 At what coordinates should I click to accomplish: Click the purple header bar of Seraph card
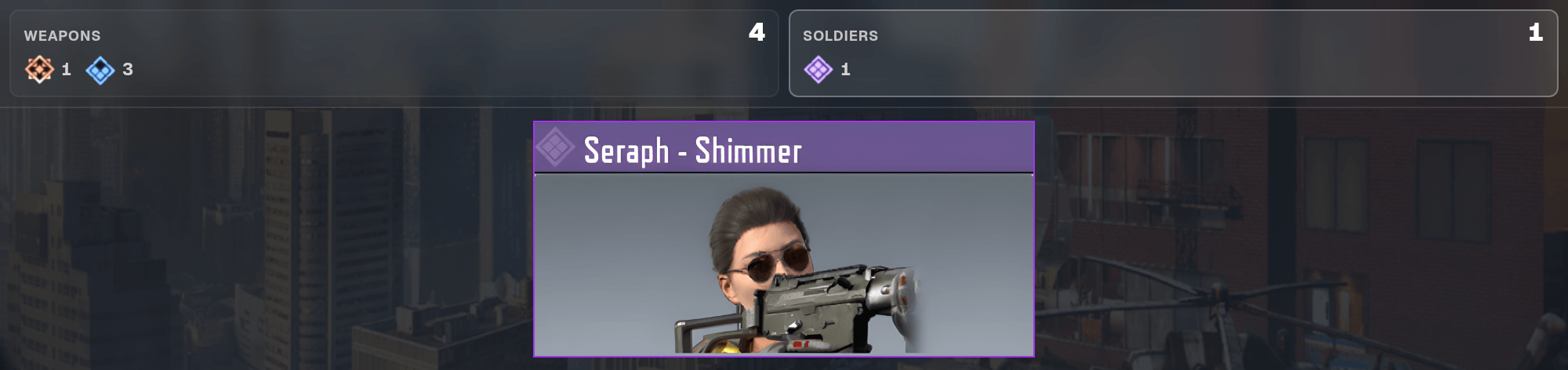tap(784, 147)
